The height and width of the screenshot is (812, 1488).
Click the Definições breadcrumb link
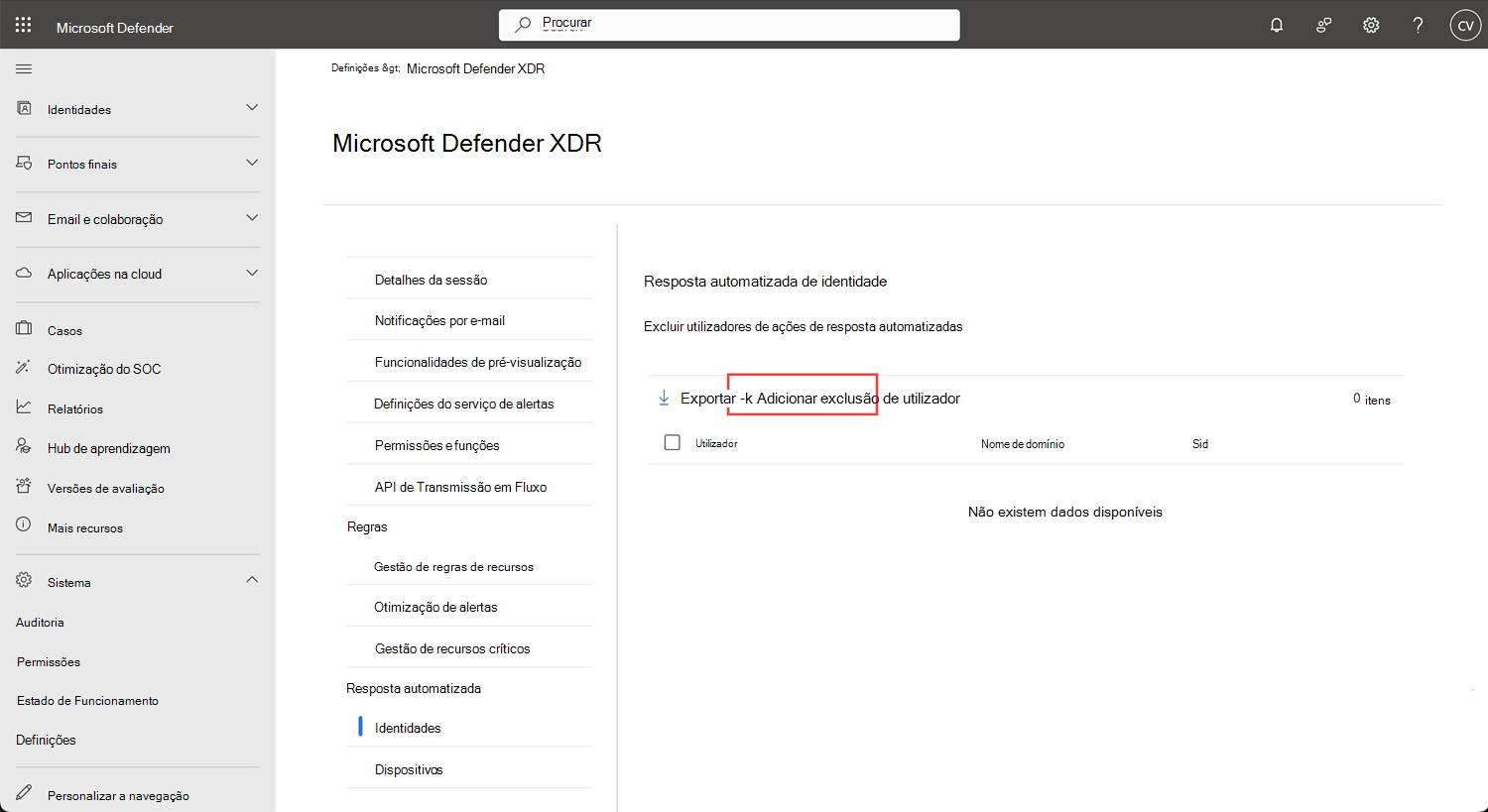point(355,68)
